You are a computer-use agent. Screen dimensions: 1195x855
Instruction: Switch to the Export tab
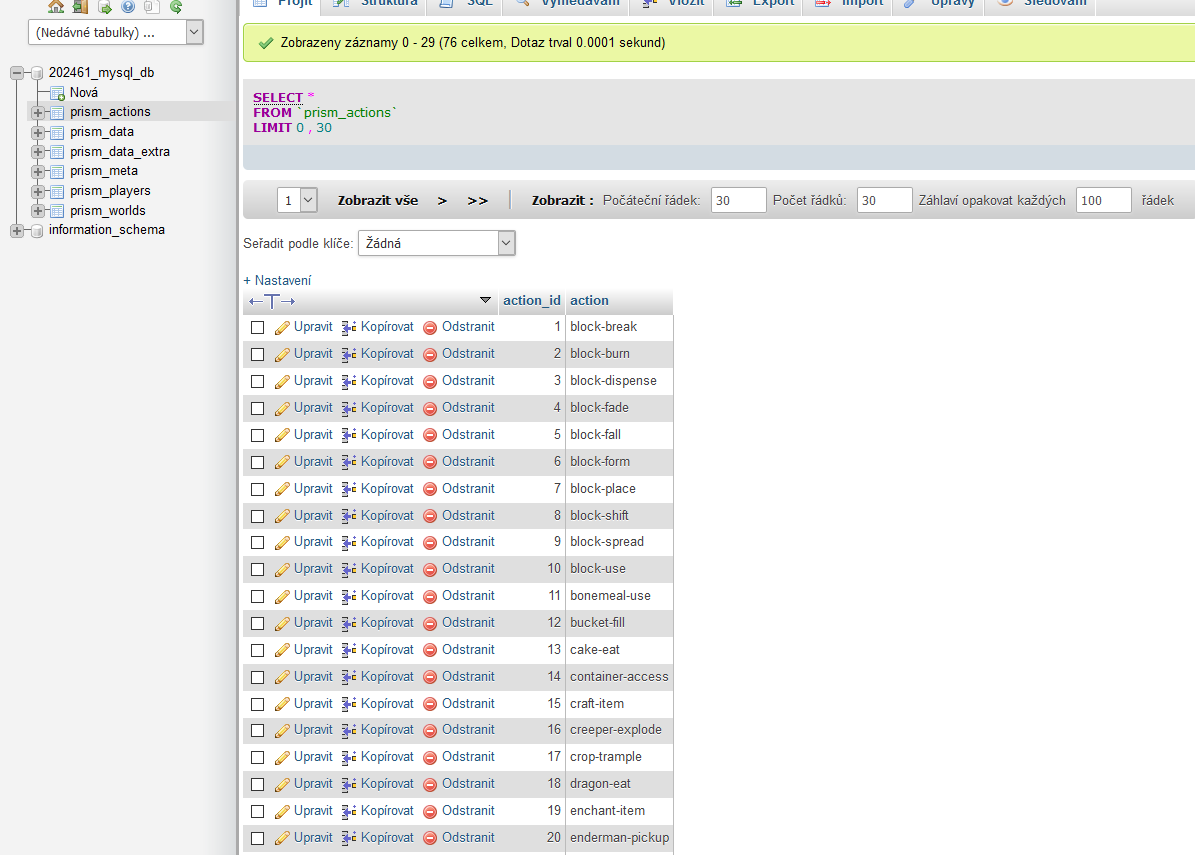point(762,4)
